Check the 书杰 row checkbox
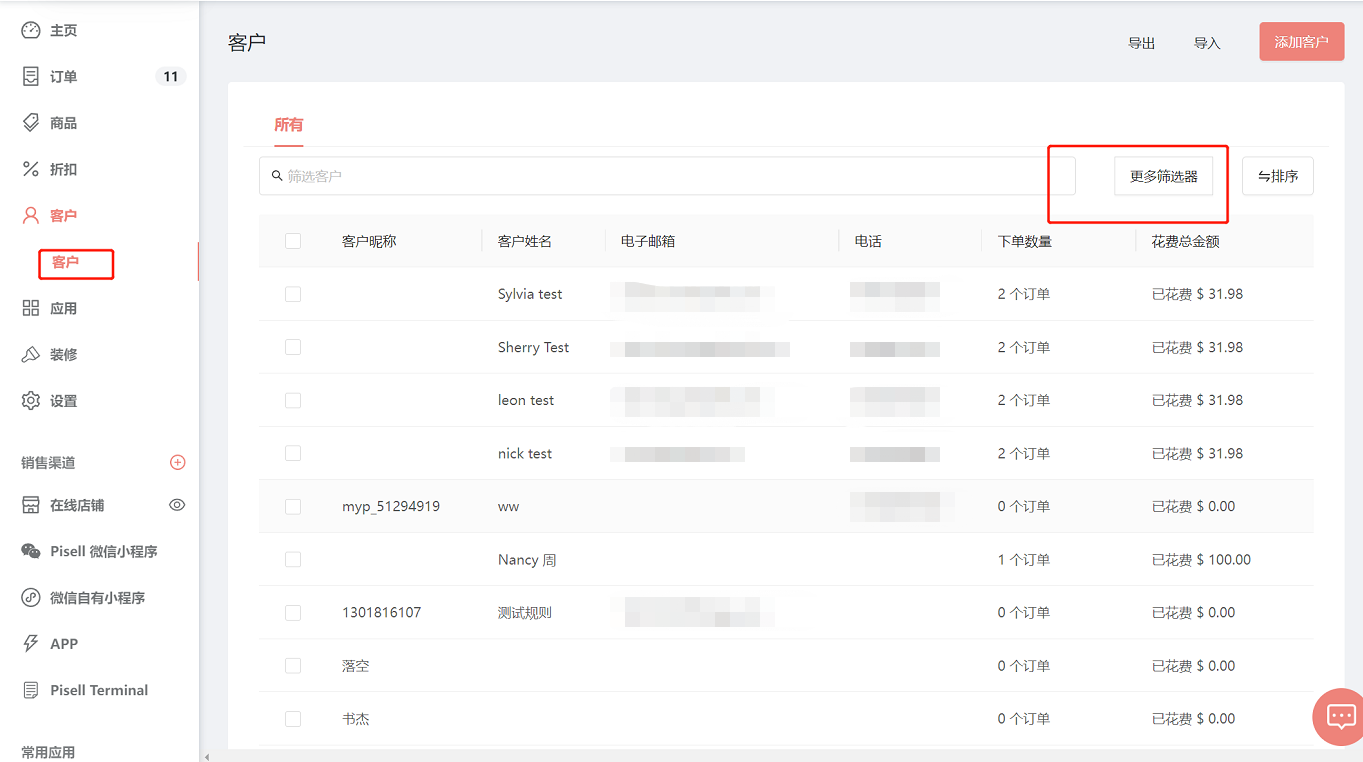The image size is (1363, 762). click(293, 718)
